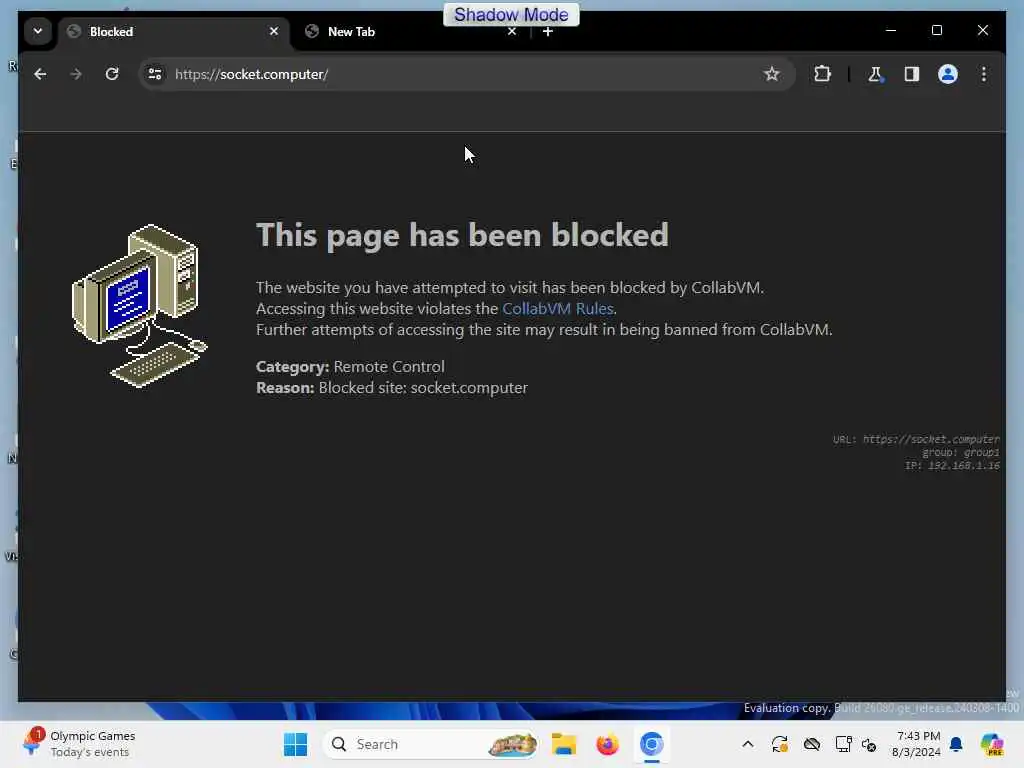Show hidden system tray icons
This screenshot has width=1024, height=768.
point(748,744)
